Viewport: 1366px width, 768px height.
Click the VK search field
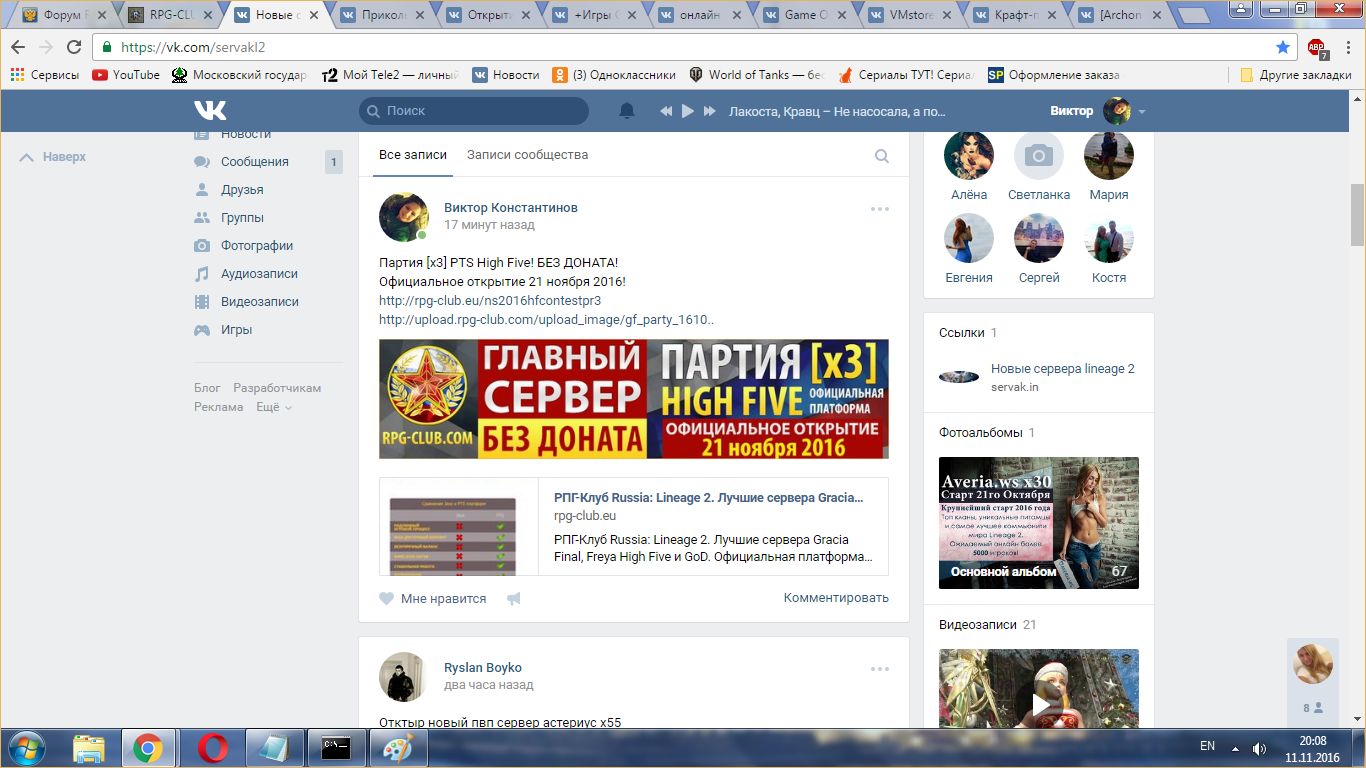pos(474,111)
